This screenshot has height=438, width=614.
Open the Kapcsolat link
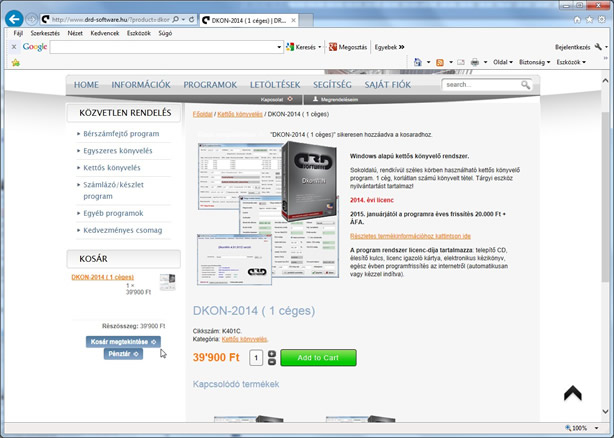pos(276,99)
